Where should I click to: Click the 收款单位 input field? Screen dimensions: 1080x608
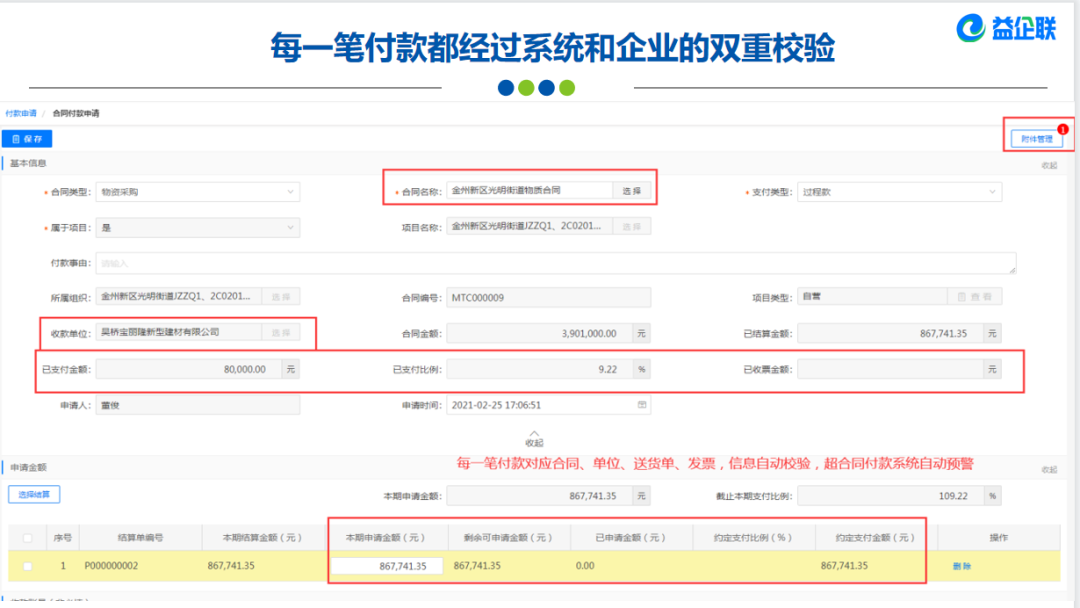pos(178,333)
